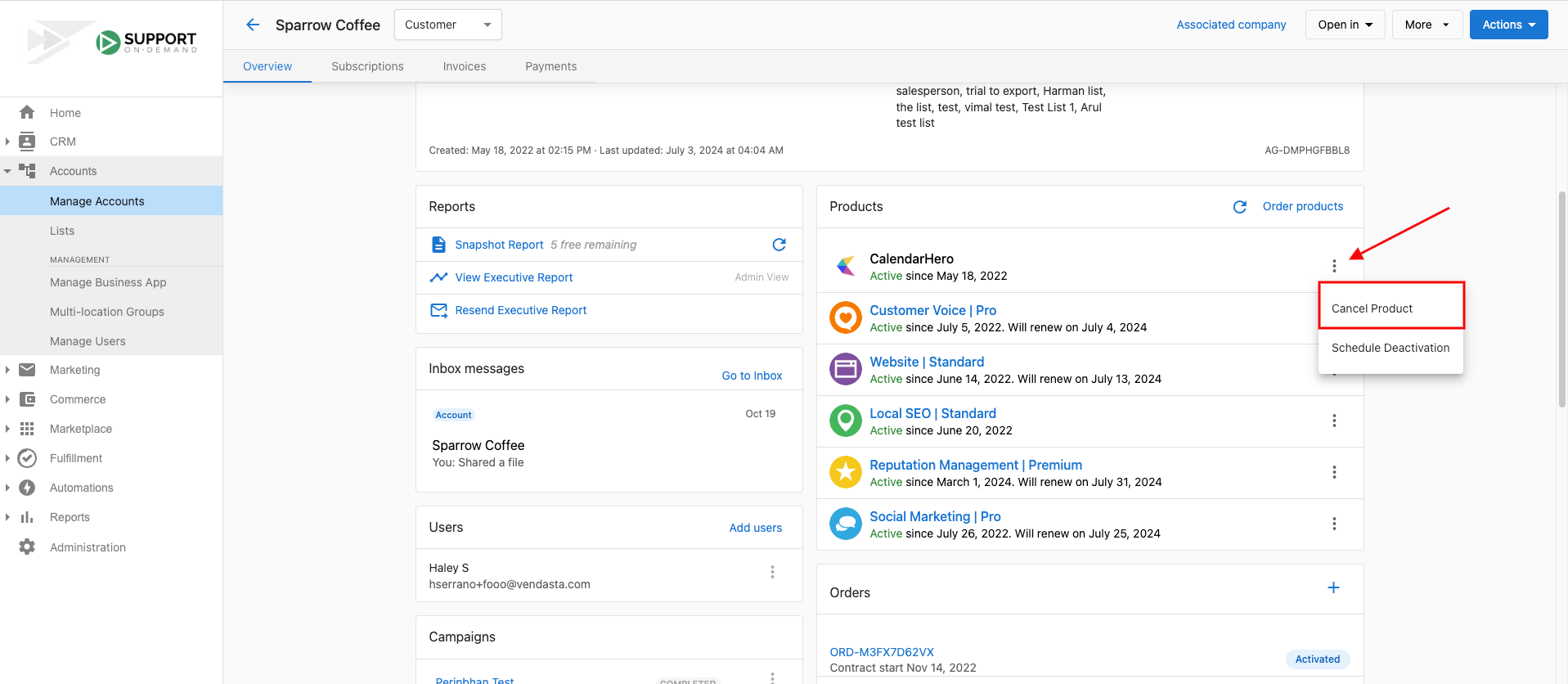Screen dimensions: 1568x684
Task: Click the Reputation Management star logo
Action: pyautogui.click(x=846, y=472)
